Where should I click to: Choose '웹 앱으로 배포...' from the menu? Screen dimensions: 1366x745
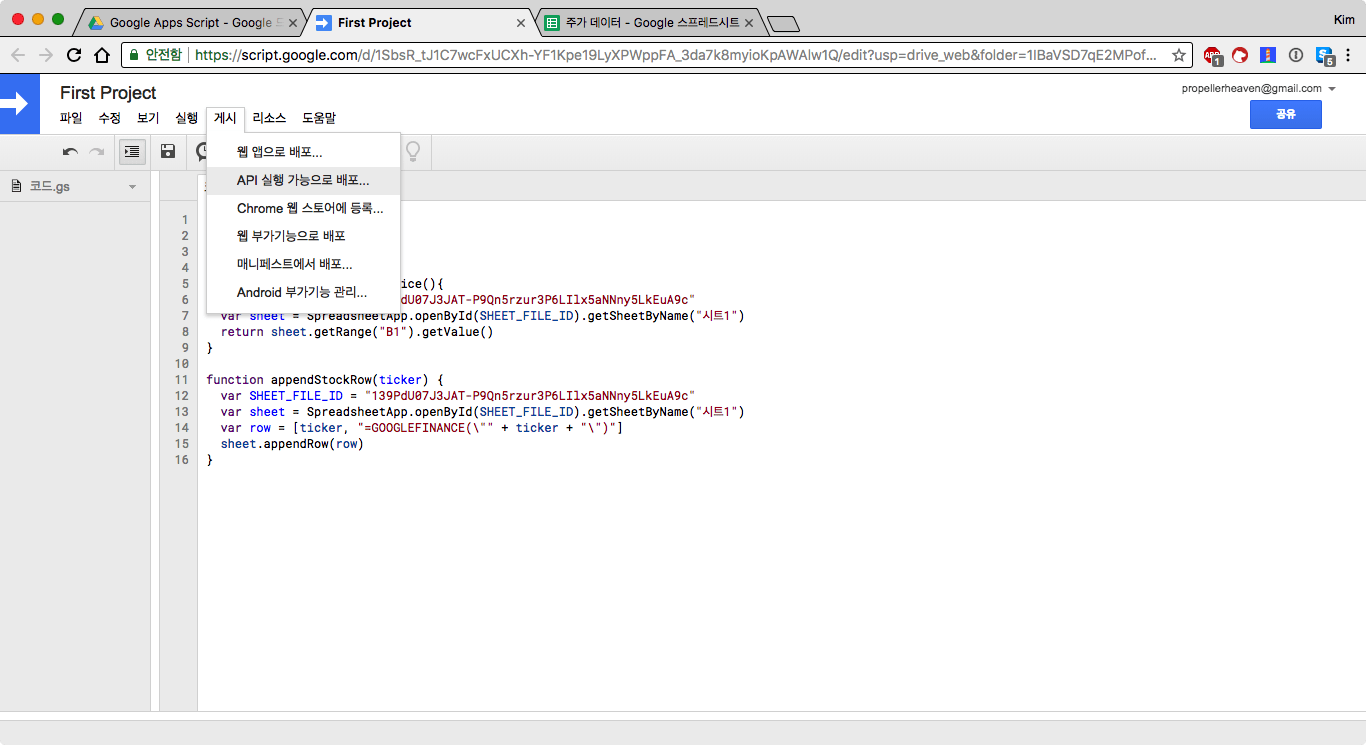(279, 153)
